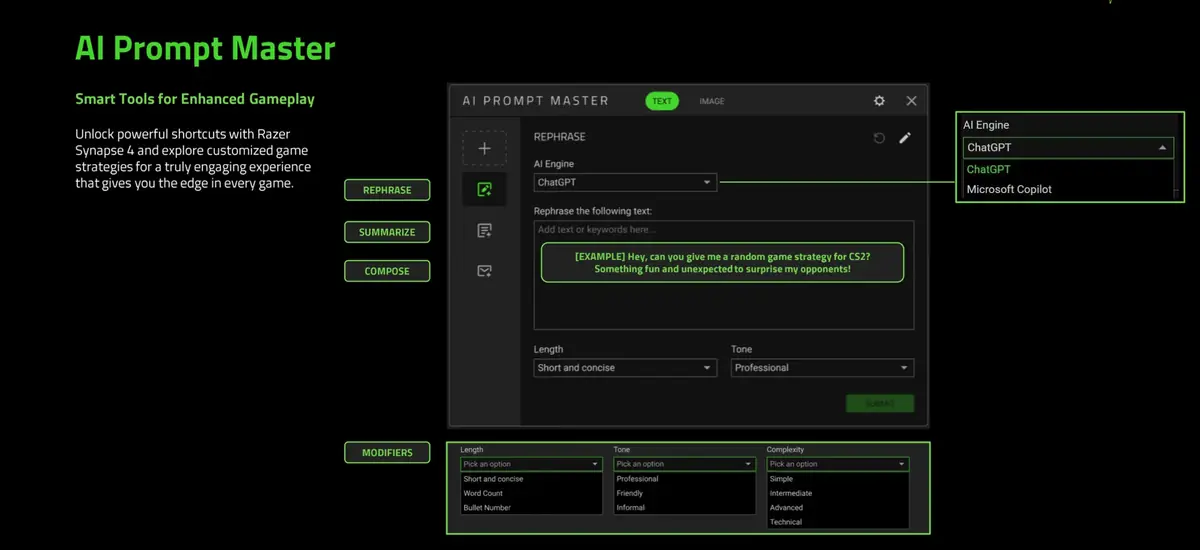The width and height of the screenshot is (1200, 550).
Task: Select 'Technical' complexity option
Action: click(x=786, y=522)
